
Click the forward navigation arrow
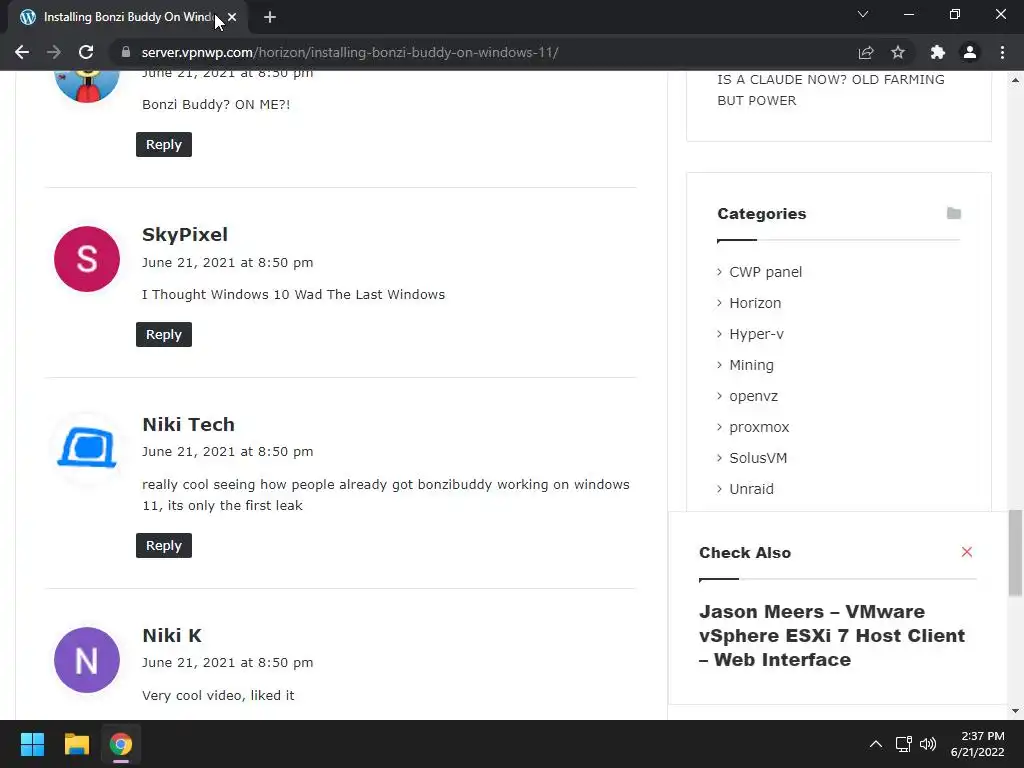pos(54,52)
